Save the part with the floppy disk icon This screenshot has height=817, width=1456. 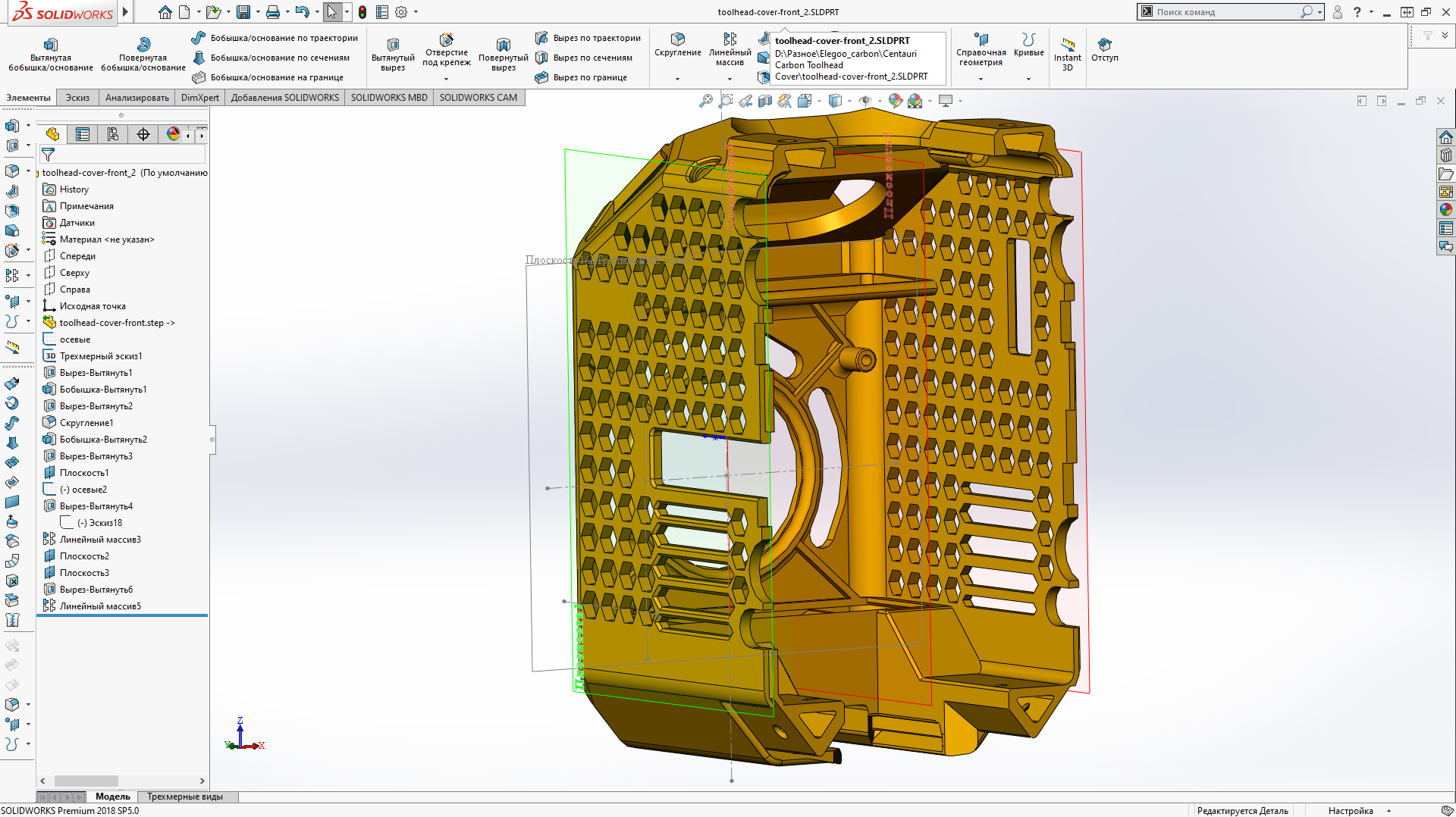tap(243, 12)
